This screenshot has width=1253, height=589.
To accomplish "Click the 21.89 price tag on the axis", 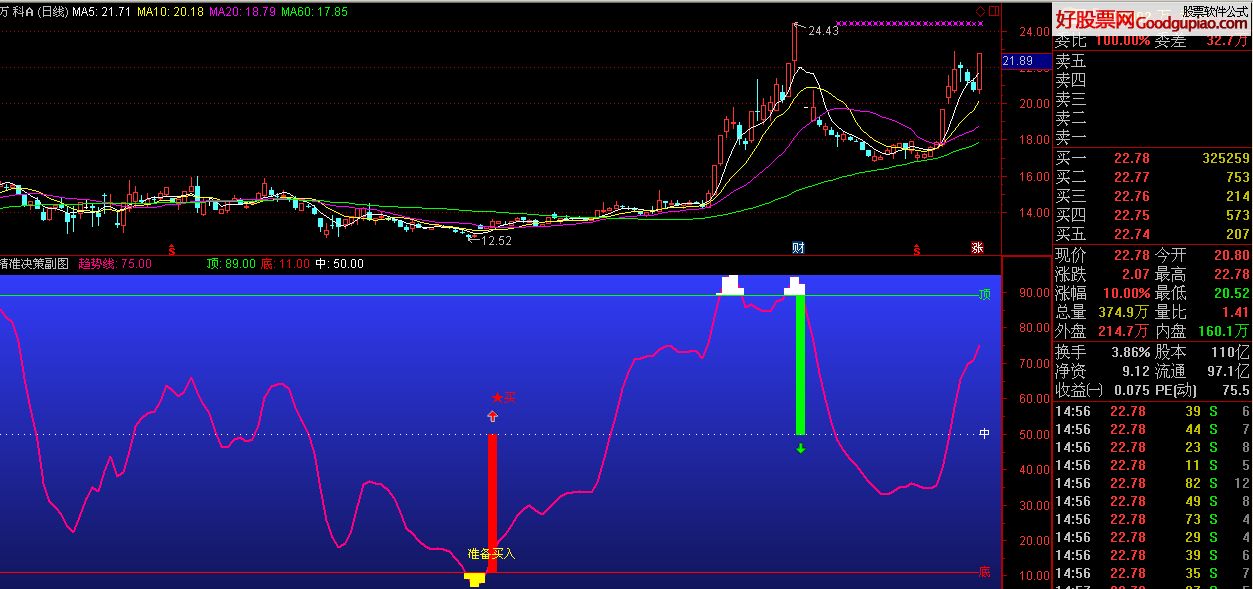I will [x=1017, y=61].
